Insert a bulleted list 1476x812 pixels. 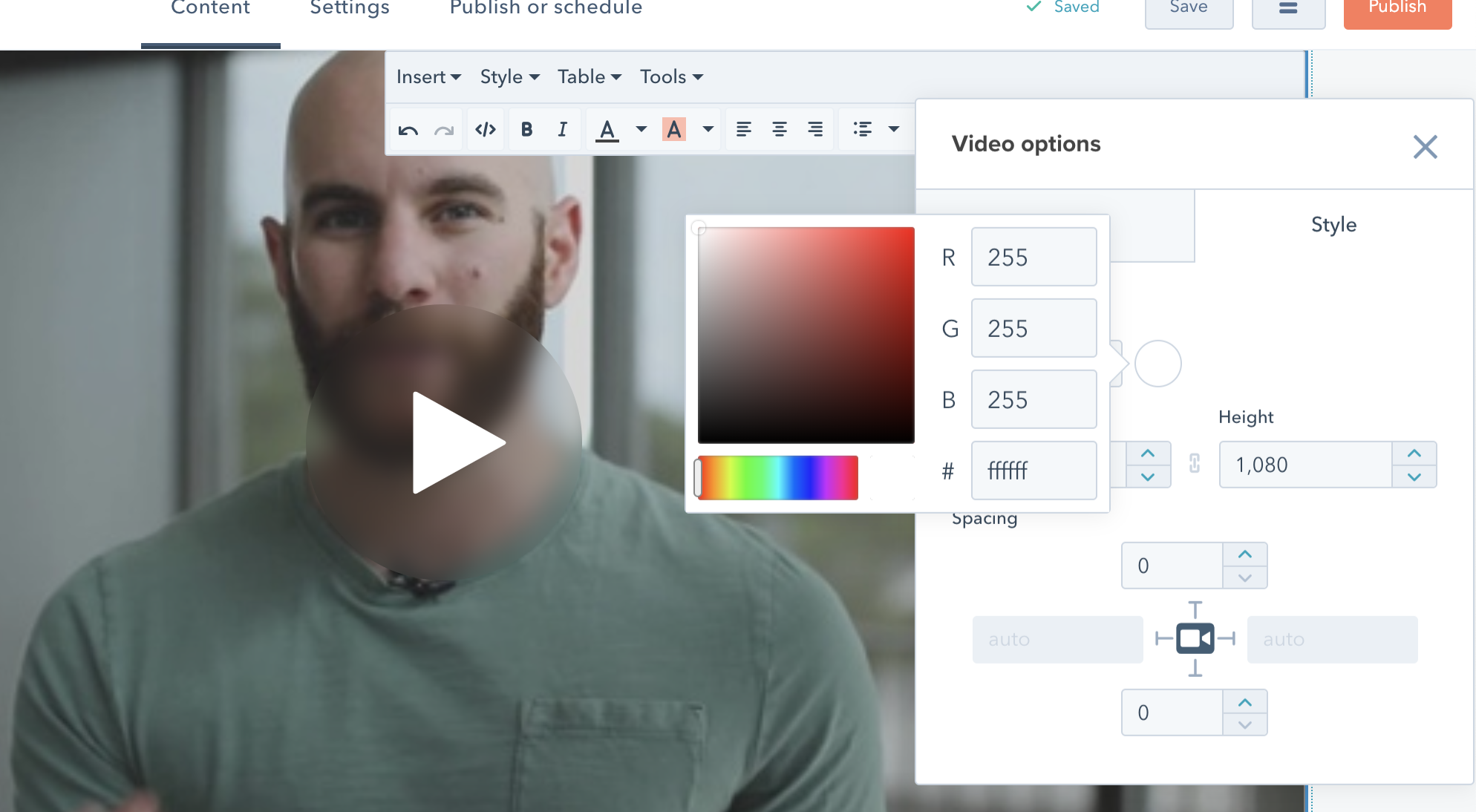coord(863,130)
